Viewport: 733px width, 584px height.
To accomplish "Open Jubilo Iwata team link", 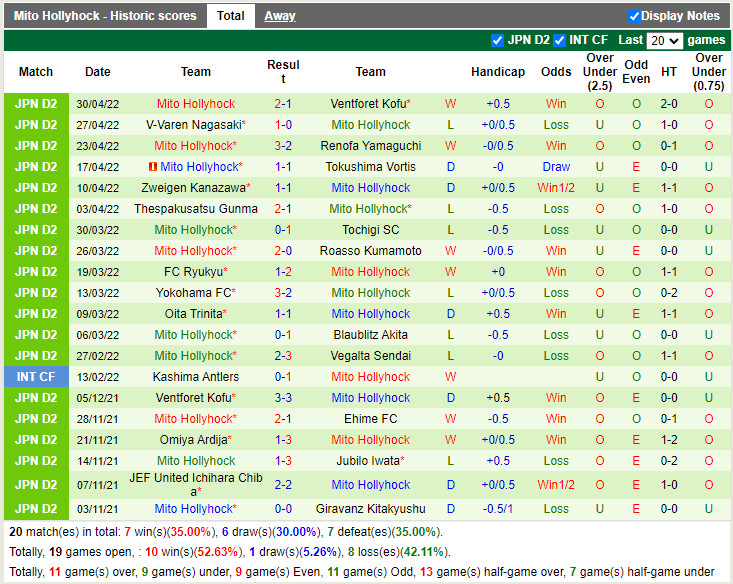I will point(370,461).
